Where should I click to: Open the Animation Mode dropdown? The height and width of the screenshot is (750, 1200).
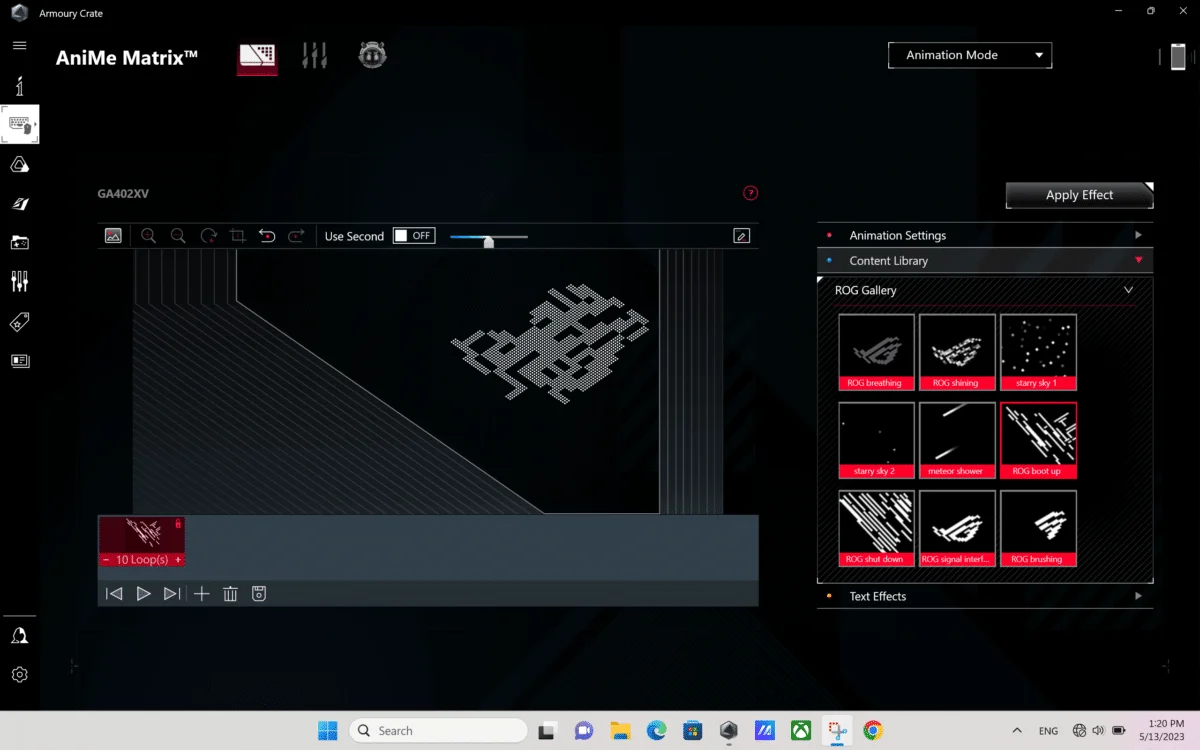coord(969,55)
